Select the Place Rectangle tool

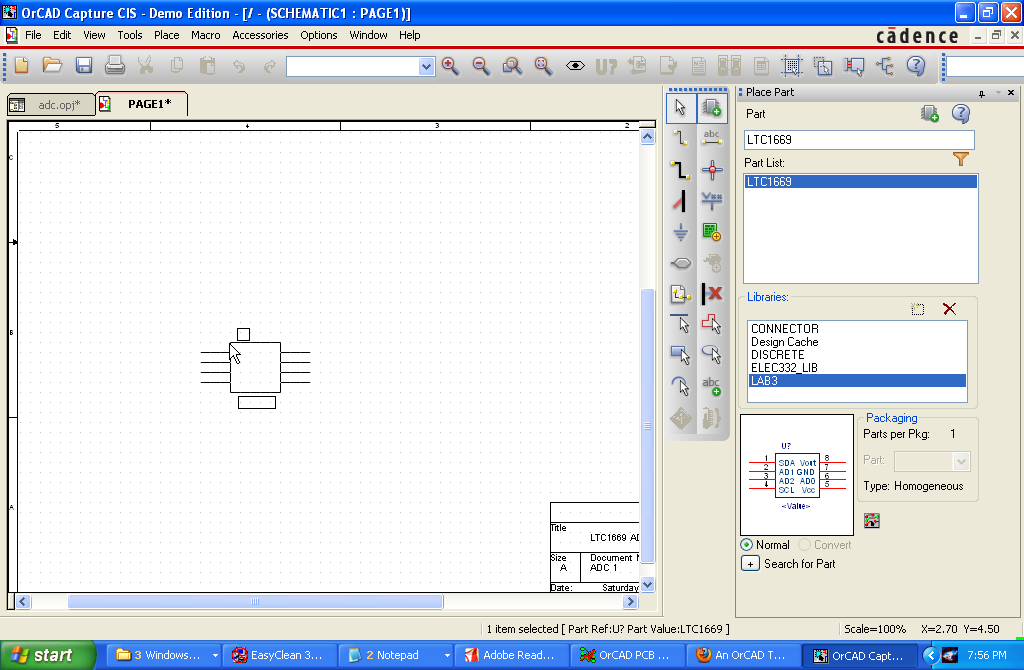click(x=680, y=356)
